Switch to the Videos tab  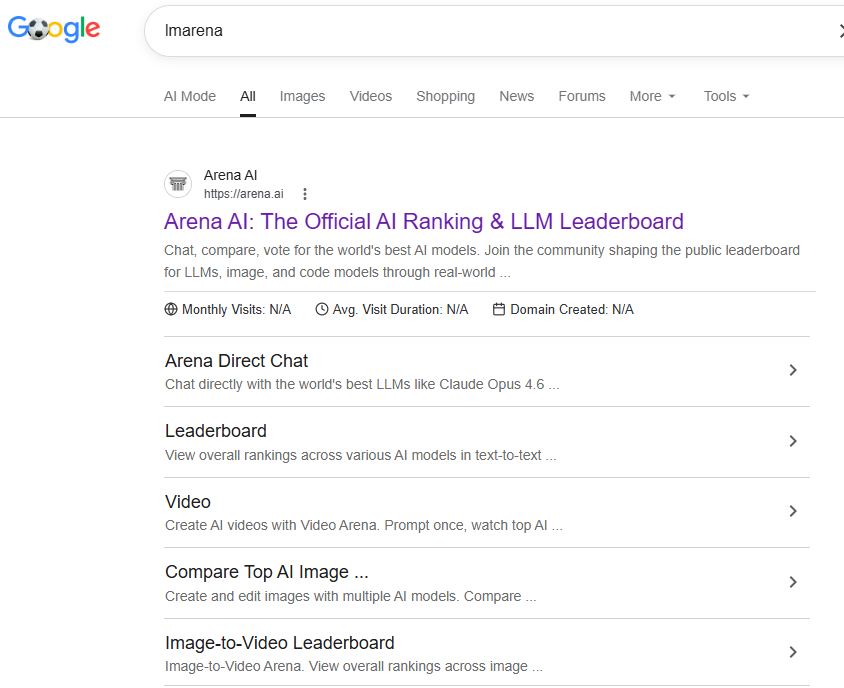(371, 96)
